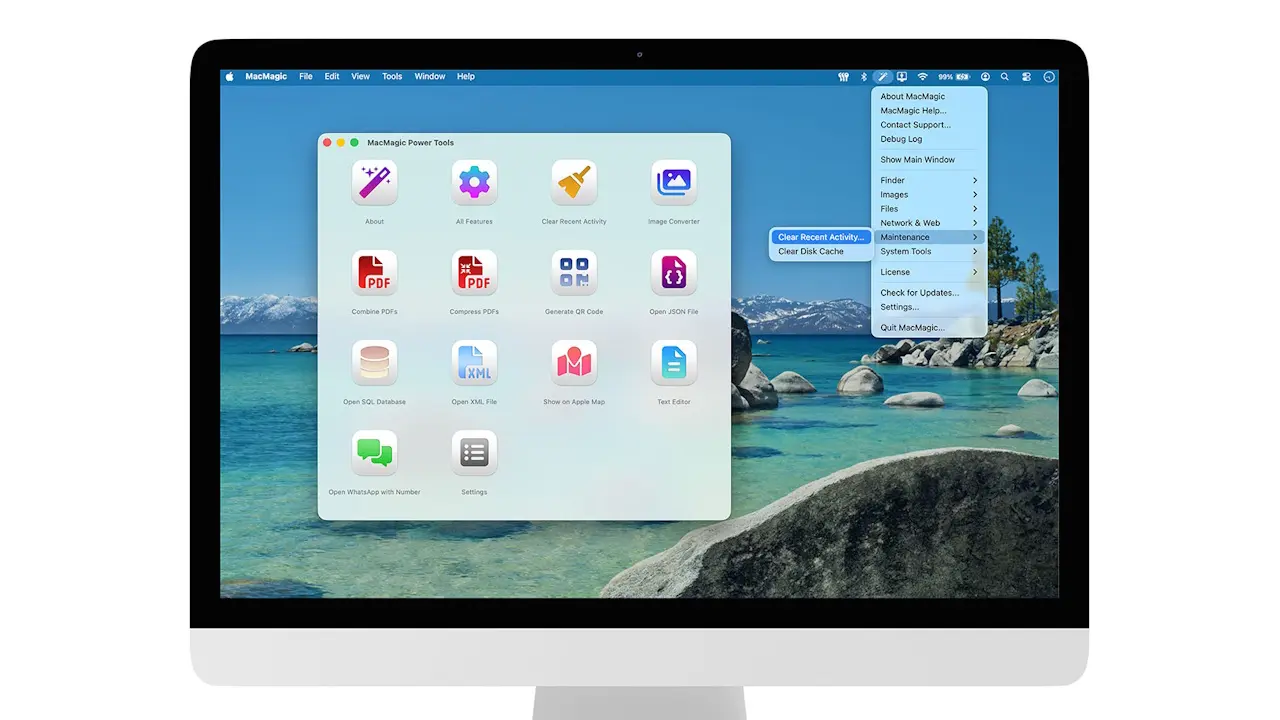Click the battery status indicator
1280x720 pixels.
coord(954,76)
